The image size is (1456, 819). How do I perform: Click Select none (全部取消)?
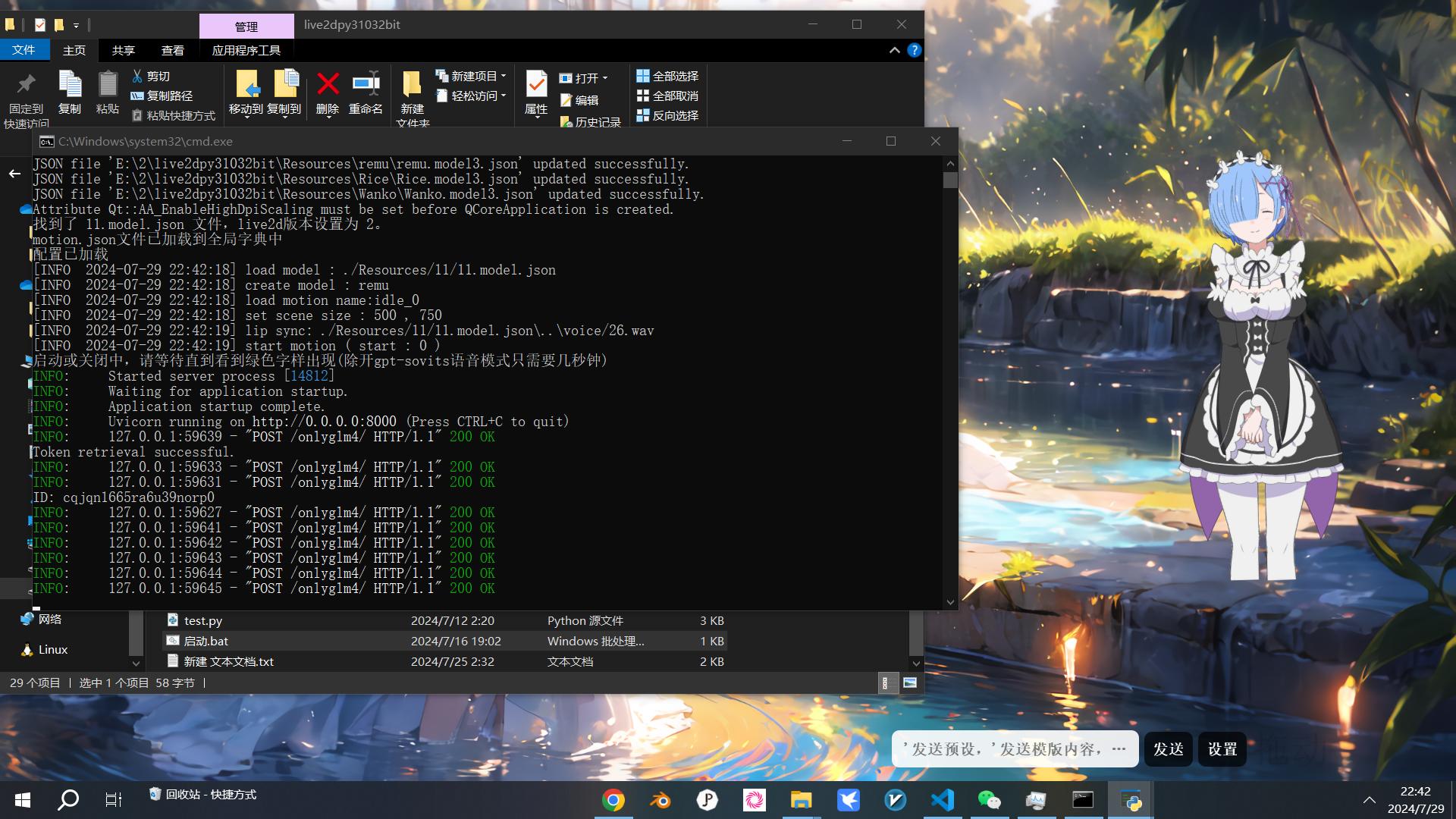pyautogui.click(x=667, y=96)
